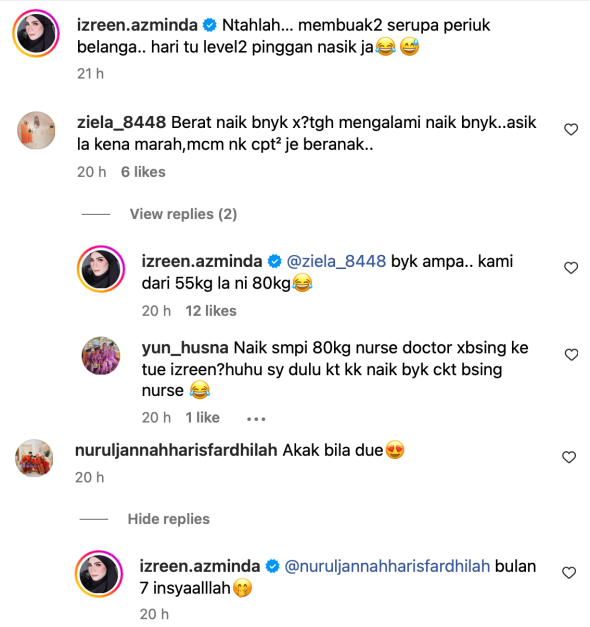The width and height of the screenshot is (590, 627).
Task: Like nuruljannahharisfardhilah's 'Akak bila due' comment
Action: pyautogui.click(x=569, y=457)
